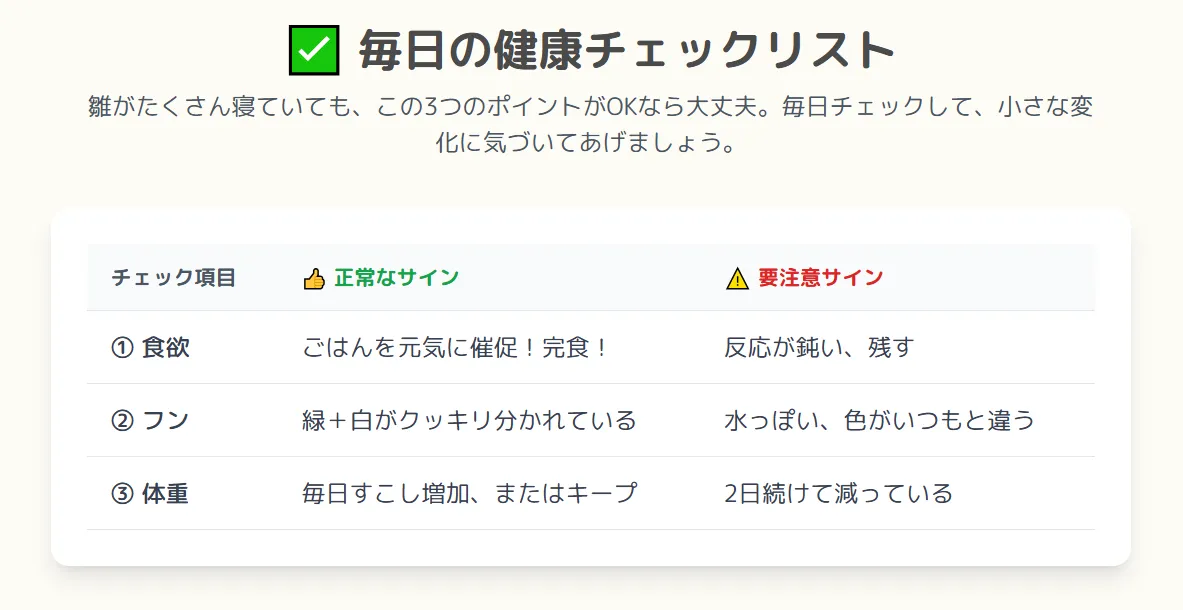Click the 反応が鈍い、残す cell
Screen dimensions: 1183x610
click(x=819, y=348)
